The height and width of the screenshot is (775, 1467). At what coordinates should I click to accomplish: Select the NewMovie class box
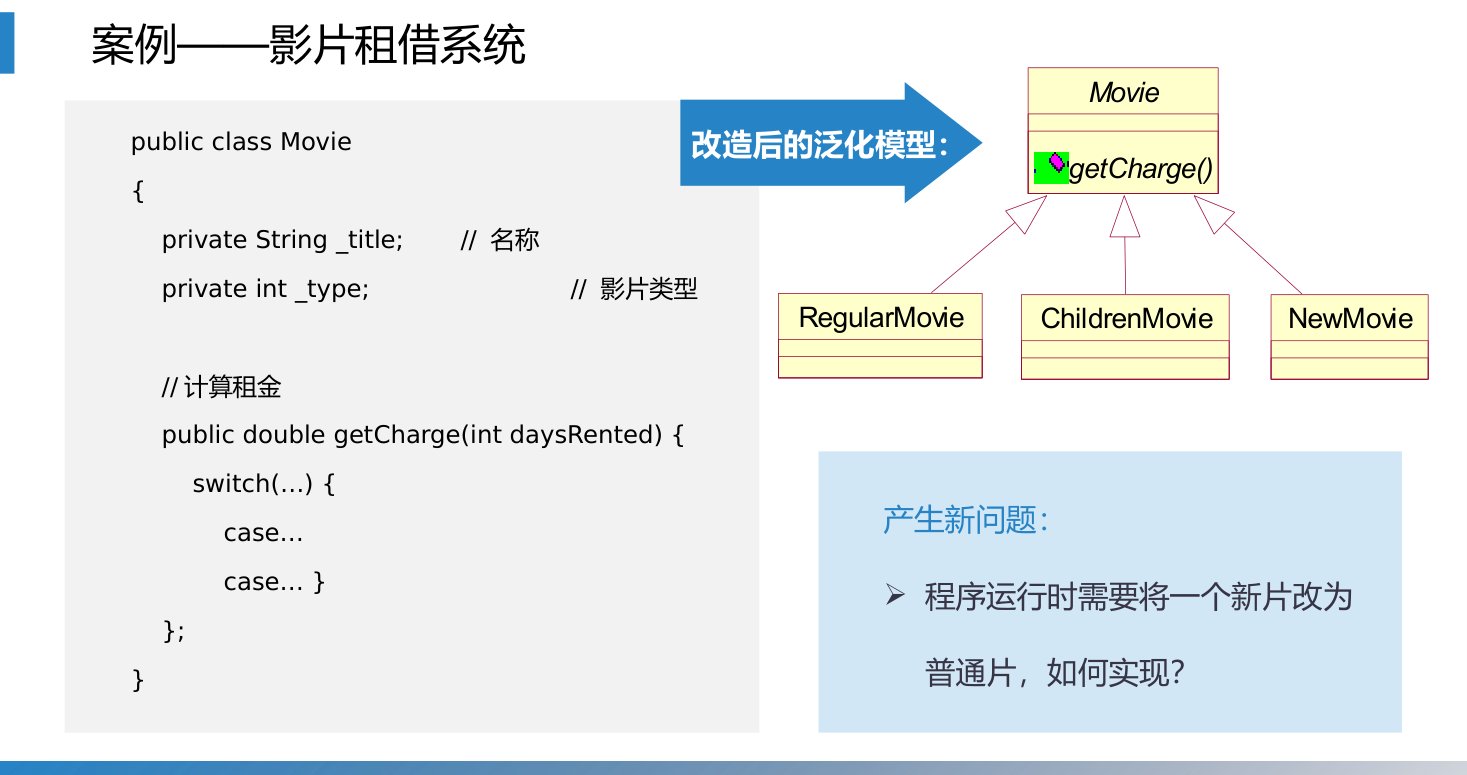coord(1350,337)
